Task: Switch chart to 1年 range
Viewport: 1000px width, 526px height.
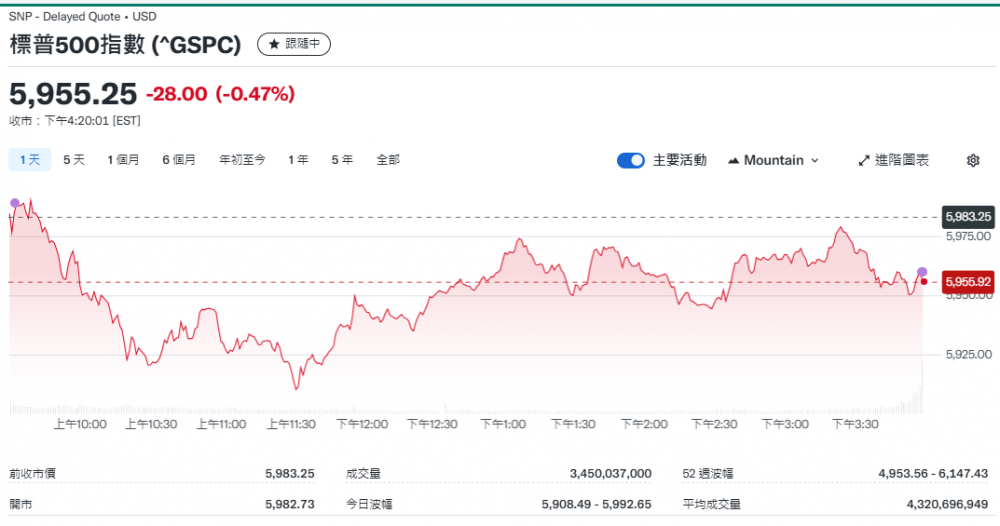Action: 298,159
